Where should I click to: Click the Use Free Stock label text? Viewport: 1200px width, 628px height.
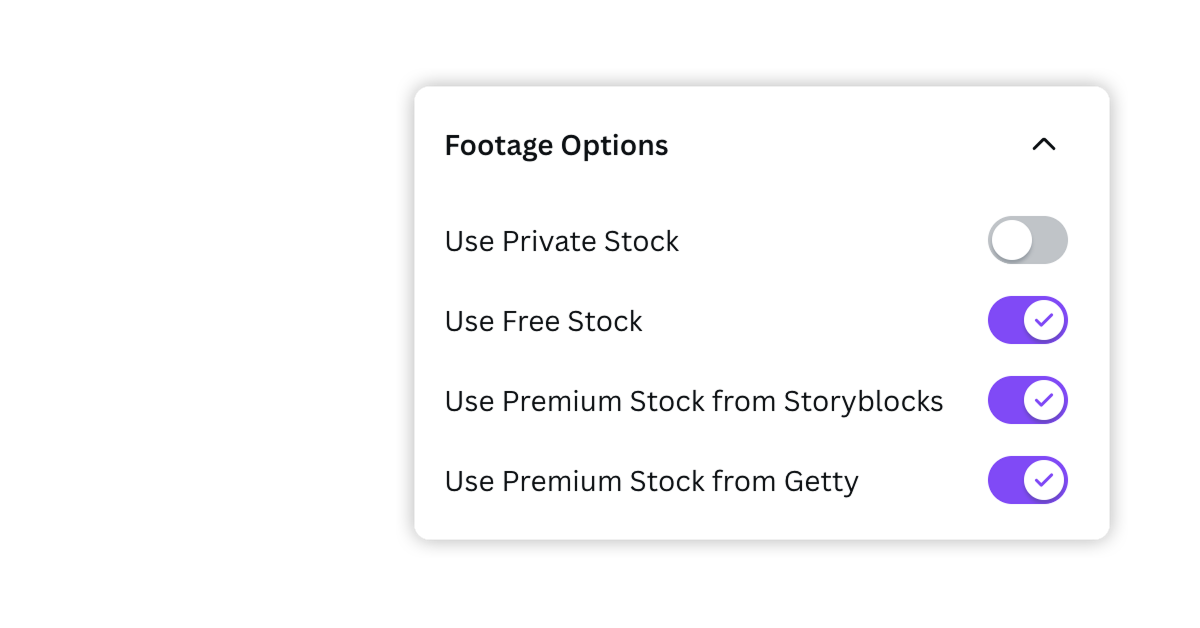click(543, 320)
